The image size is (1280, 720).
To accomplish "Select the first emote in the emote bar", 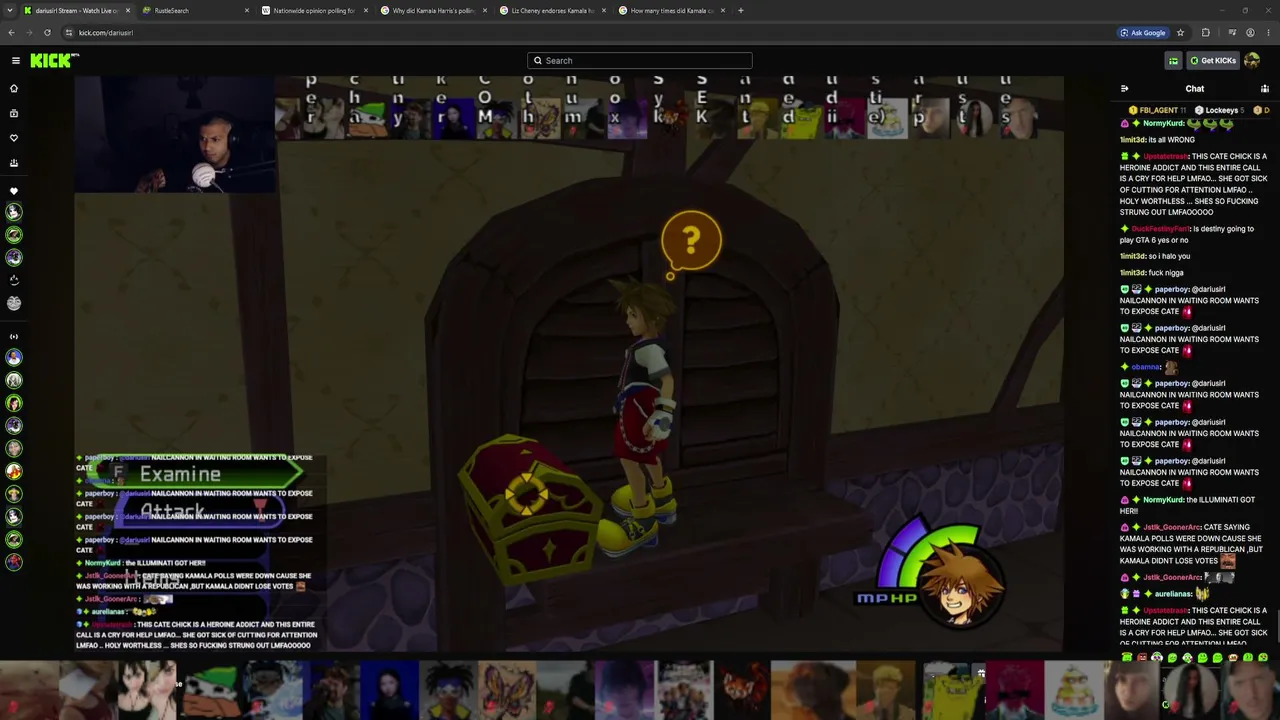I will [1127, 658].
